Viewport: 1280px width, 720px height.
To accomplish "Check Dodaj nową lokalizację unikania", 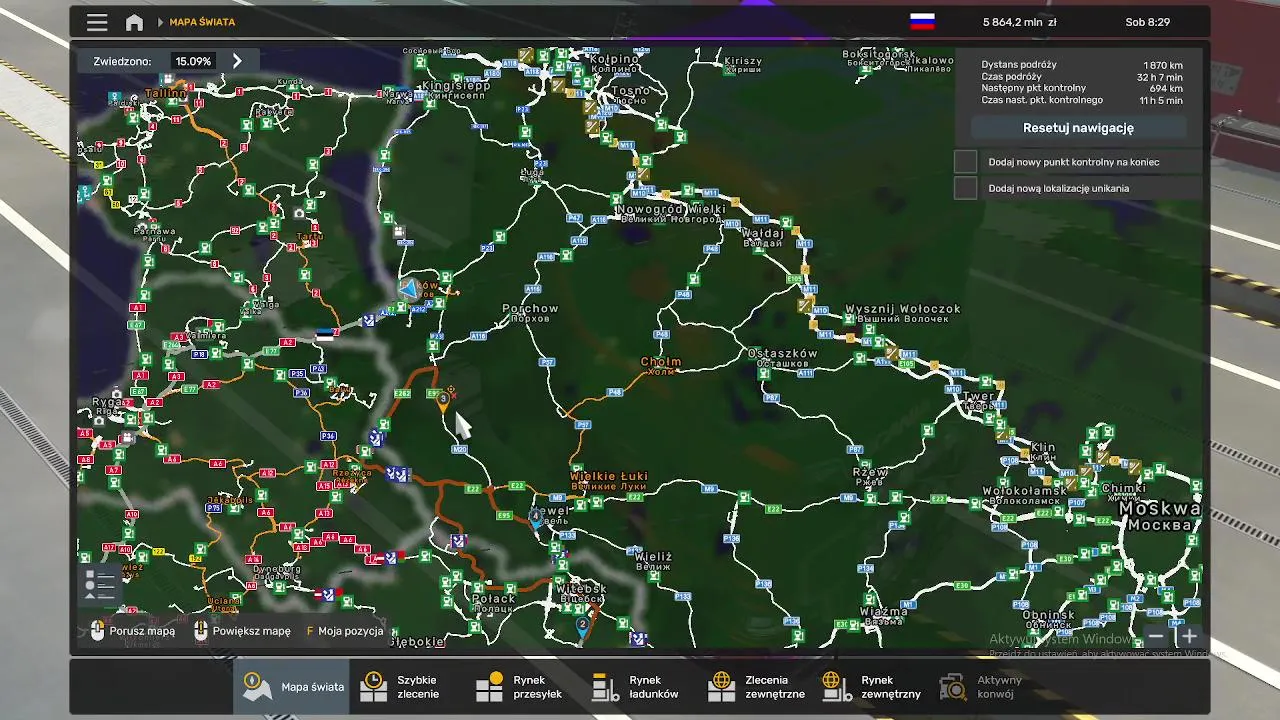I will (965, 188).
